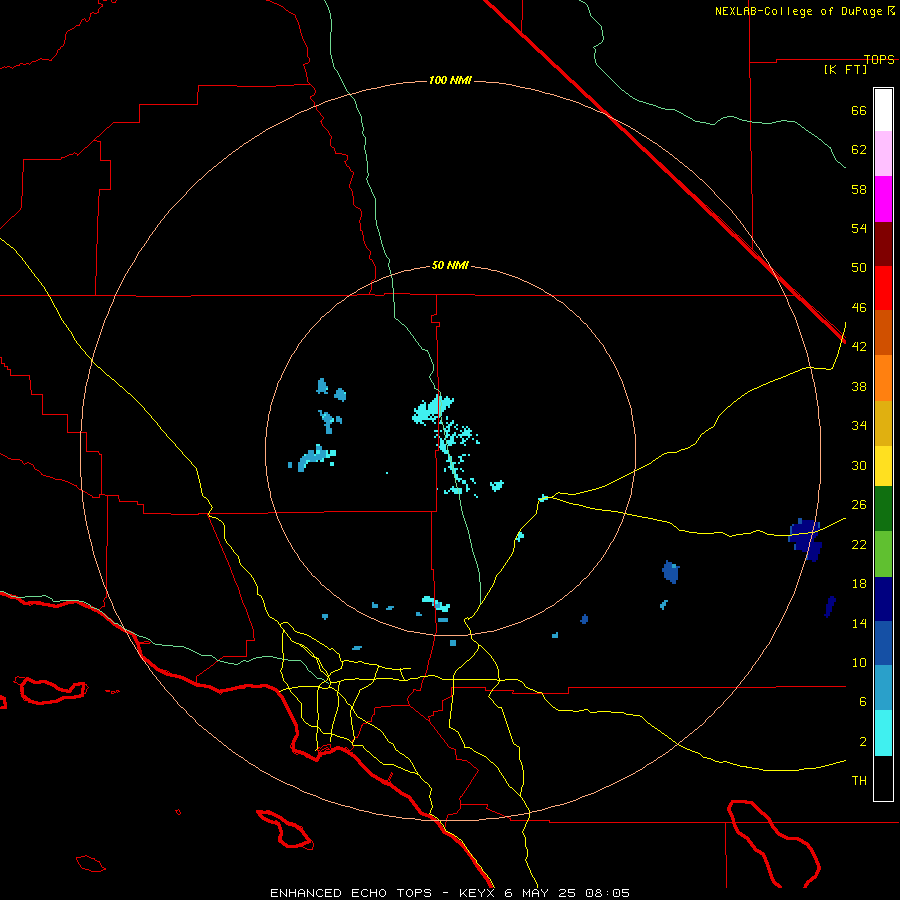This screenshot has height=900, width=900.
Task: Click the 50 NMI range ring label
Action: point(450,265)
